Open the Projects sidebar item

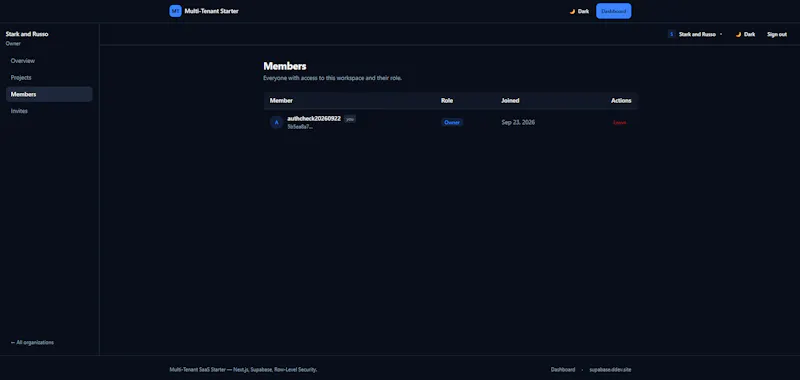point(49,78)
